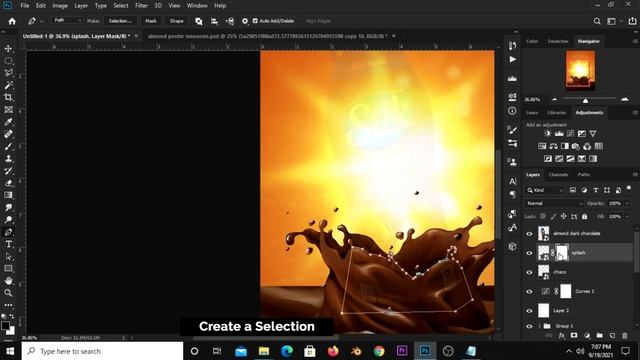
Task: Switch to the Swatches tab
Action: [x=558, y=41]
